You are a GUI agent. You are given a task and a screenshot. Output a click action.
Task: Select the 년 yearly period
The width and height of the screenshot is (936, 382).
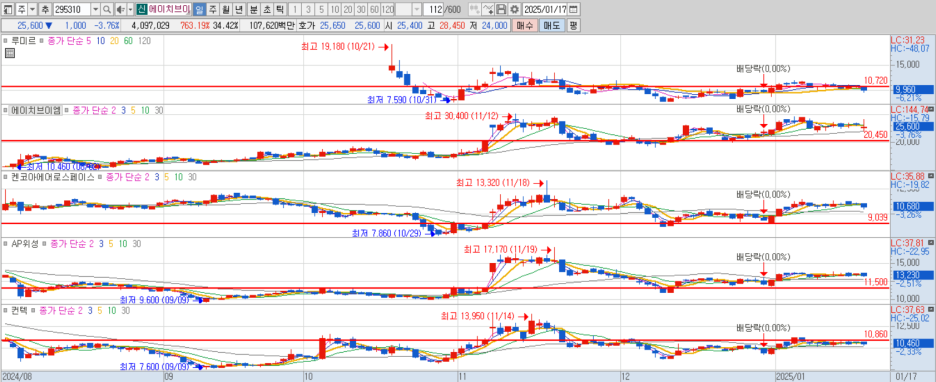[239, 10]
